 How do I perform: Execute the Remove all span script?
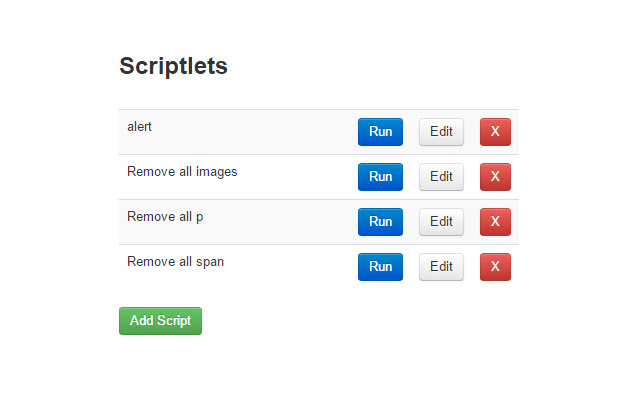coord(380,267)
